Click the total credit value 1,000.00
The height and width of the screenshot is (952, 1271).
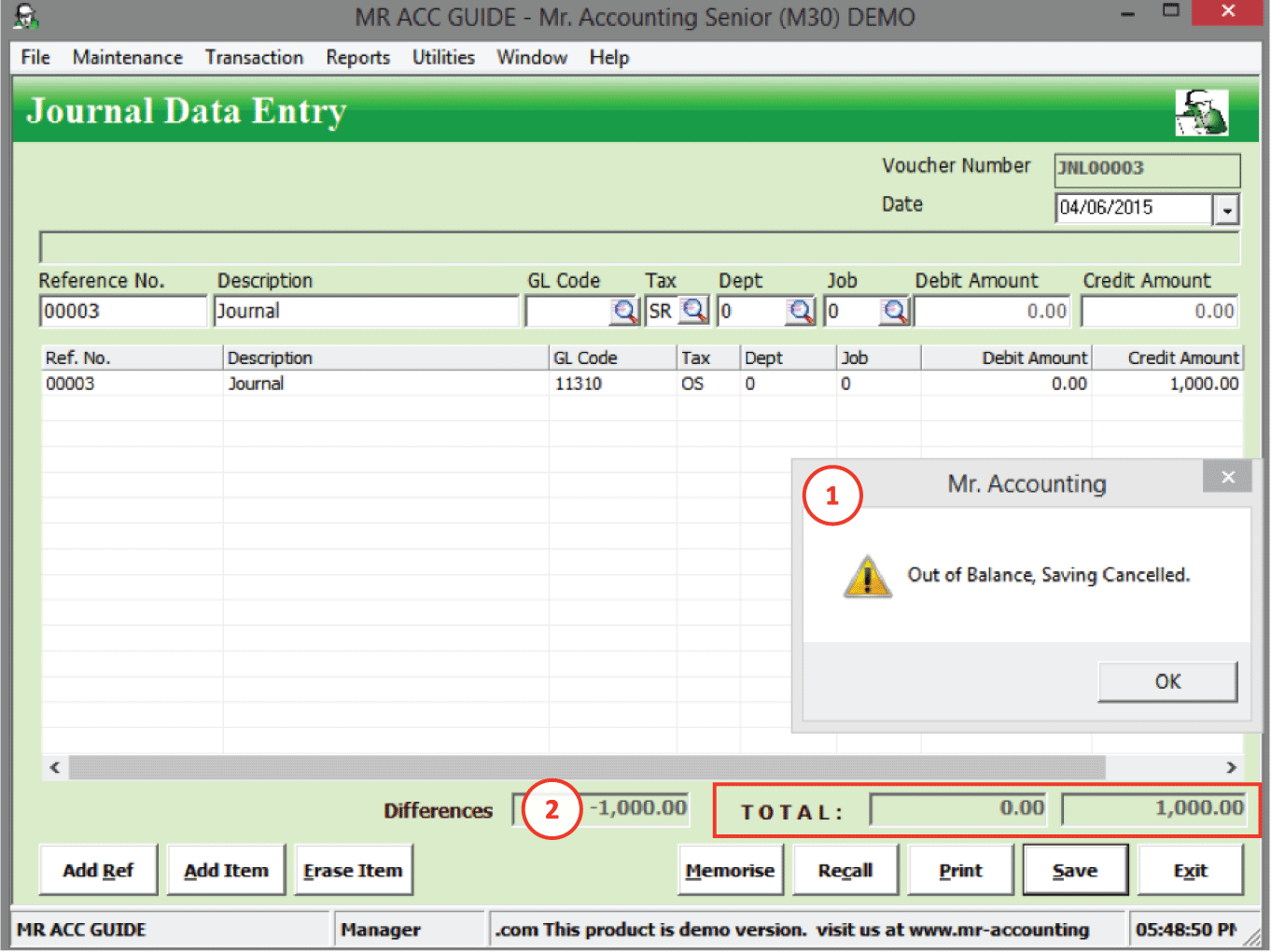[x=1154, y=808]
